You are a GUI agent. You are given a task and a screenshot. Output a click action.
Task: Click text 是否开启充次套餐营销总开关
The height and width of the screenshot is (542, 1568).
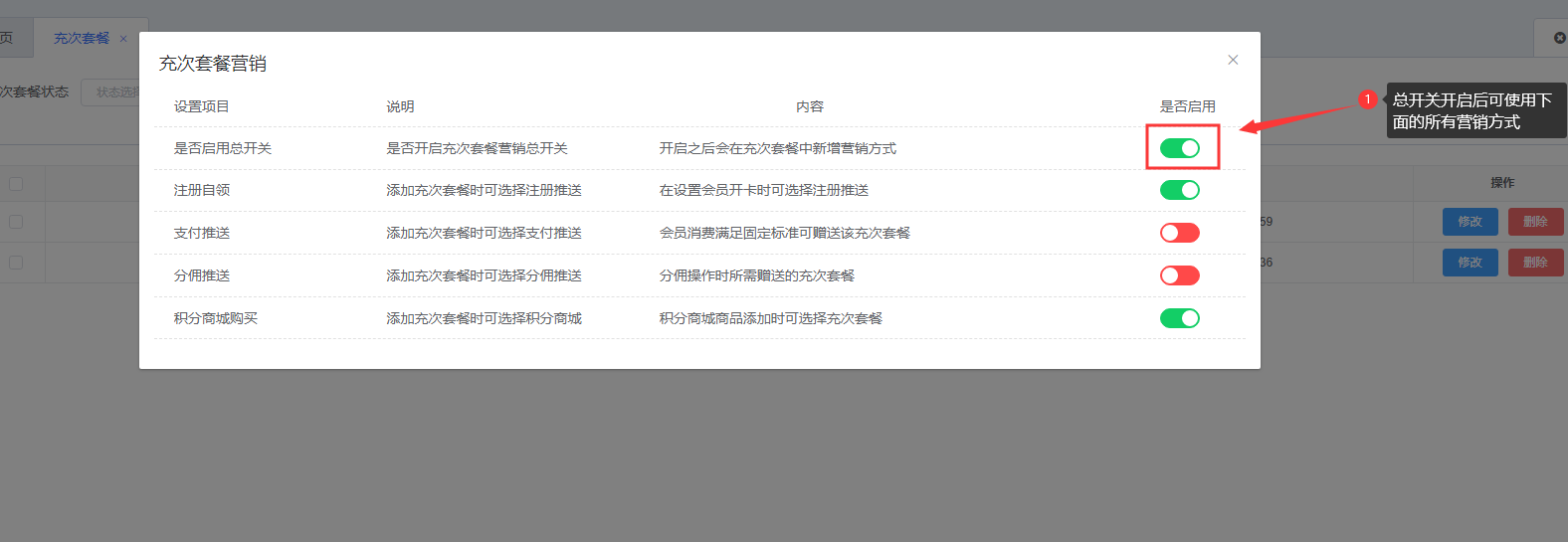(x=477, y=148)
